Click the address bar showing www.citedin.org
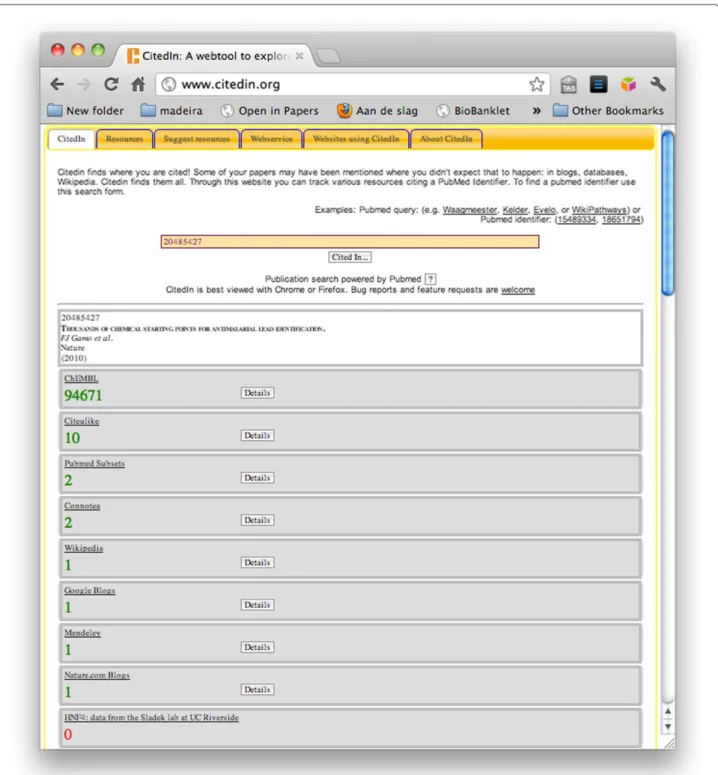 pos(351,85)
